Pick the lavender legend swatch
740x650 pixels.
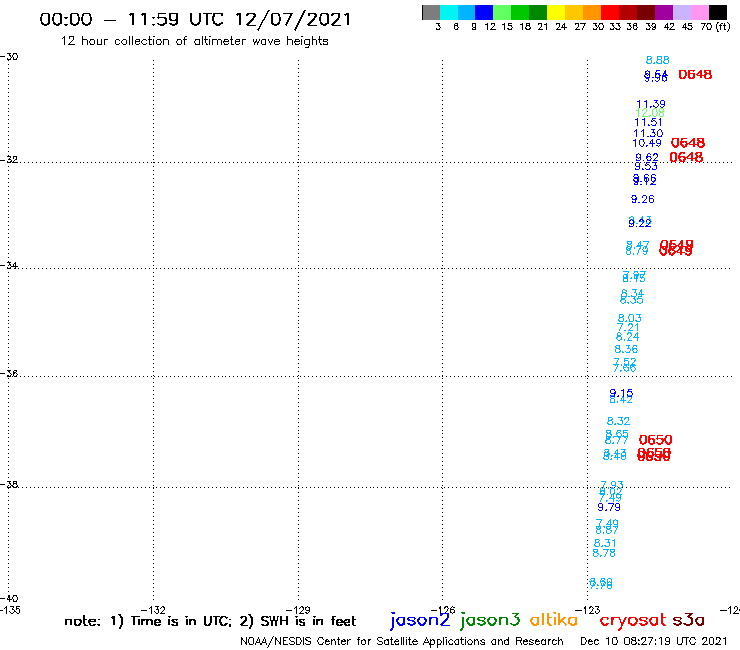682,12
